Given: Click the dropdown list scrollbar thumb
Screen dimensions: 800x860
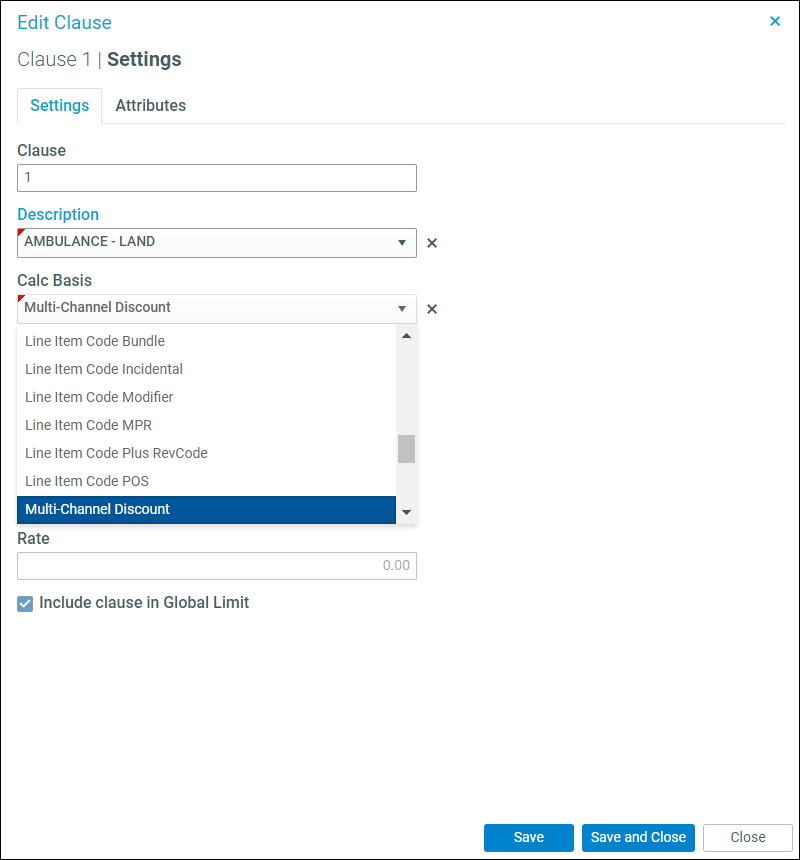Looking at the screenshot, I should [x=406, y=449].
